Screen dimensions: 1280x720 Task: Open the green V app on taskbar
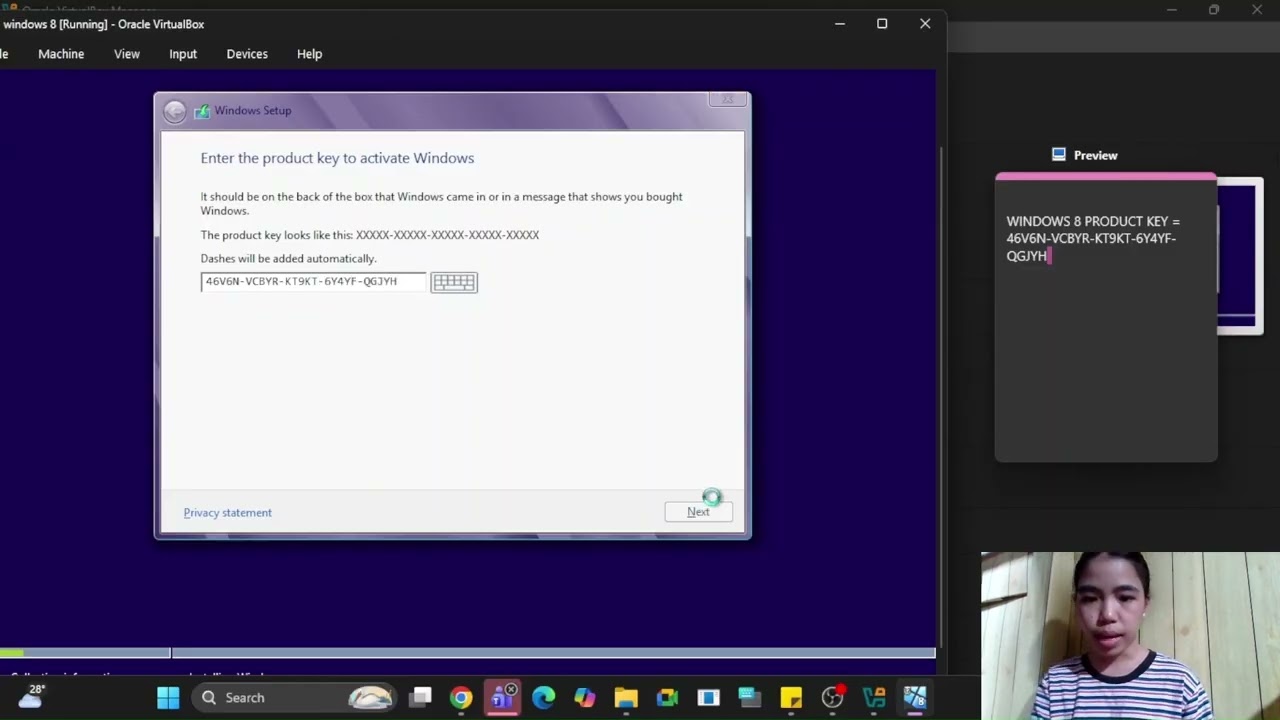pyautogui.click(x=873, y=698)
